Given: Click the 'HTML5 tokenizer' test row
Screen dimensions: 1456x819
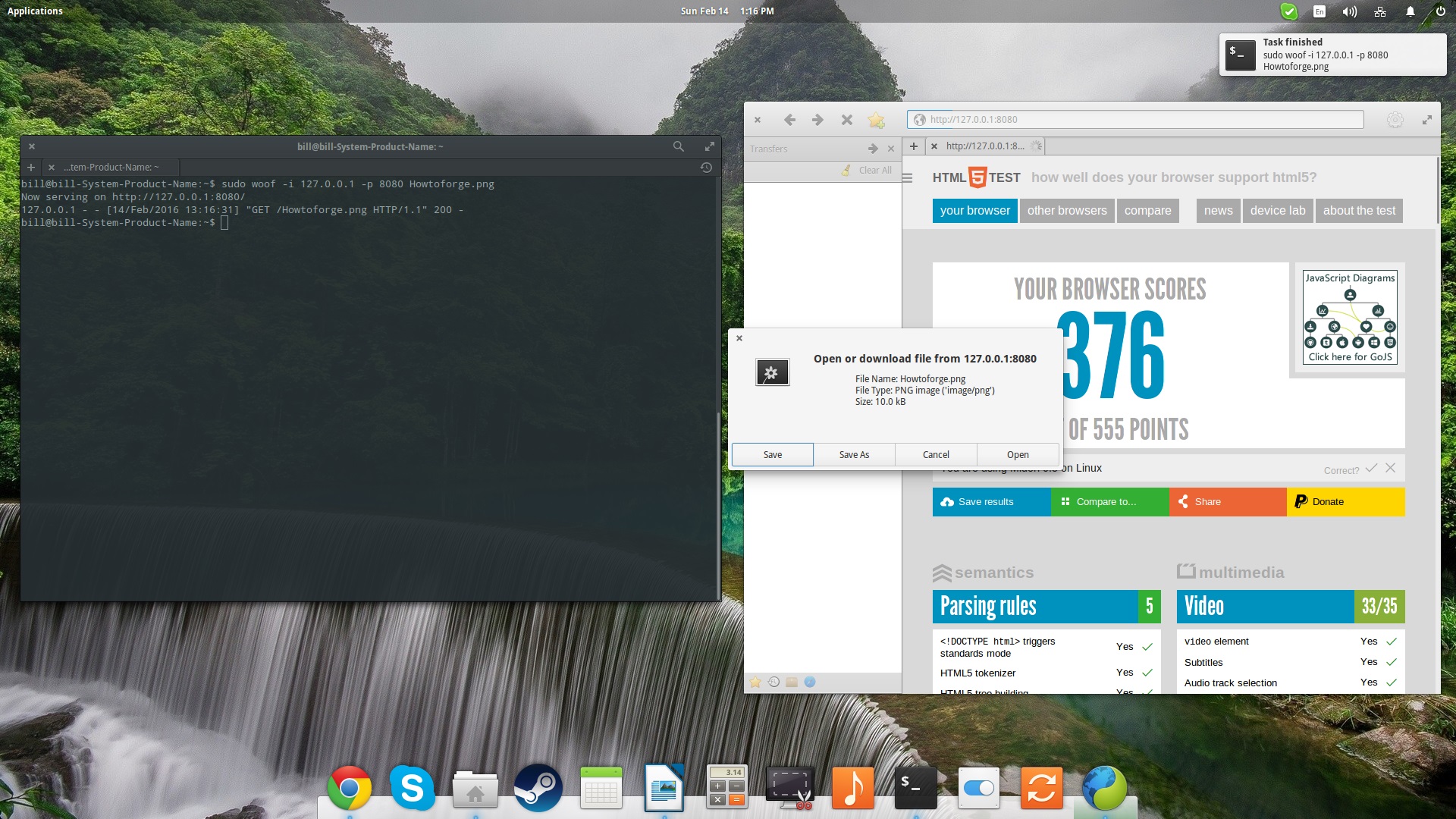Looking at the screenshot, I should pyautogui.click(x=1046, y=673).
